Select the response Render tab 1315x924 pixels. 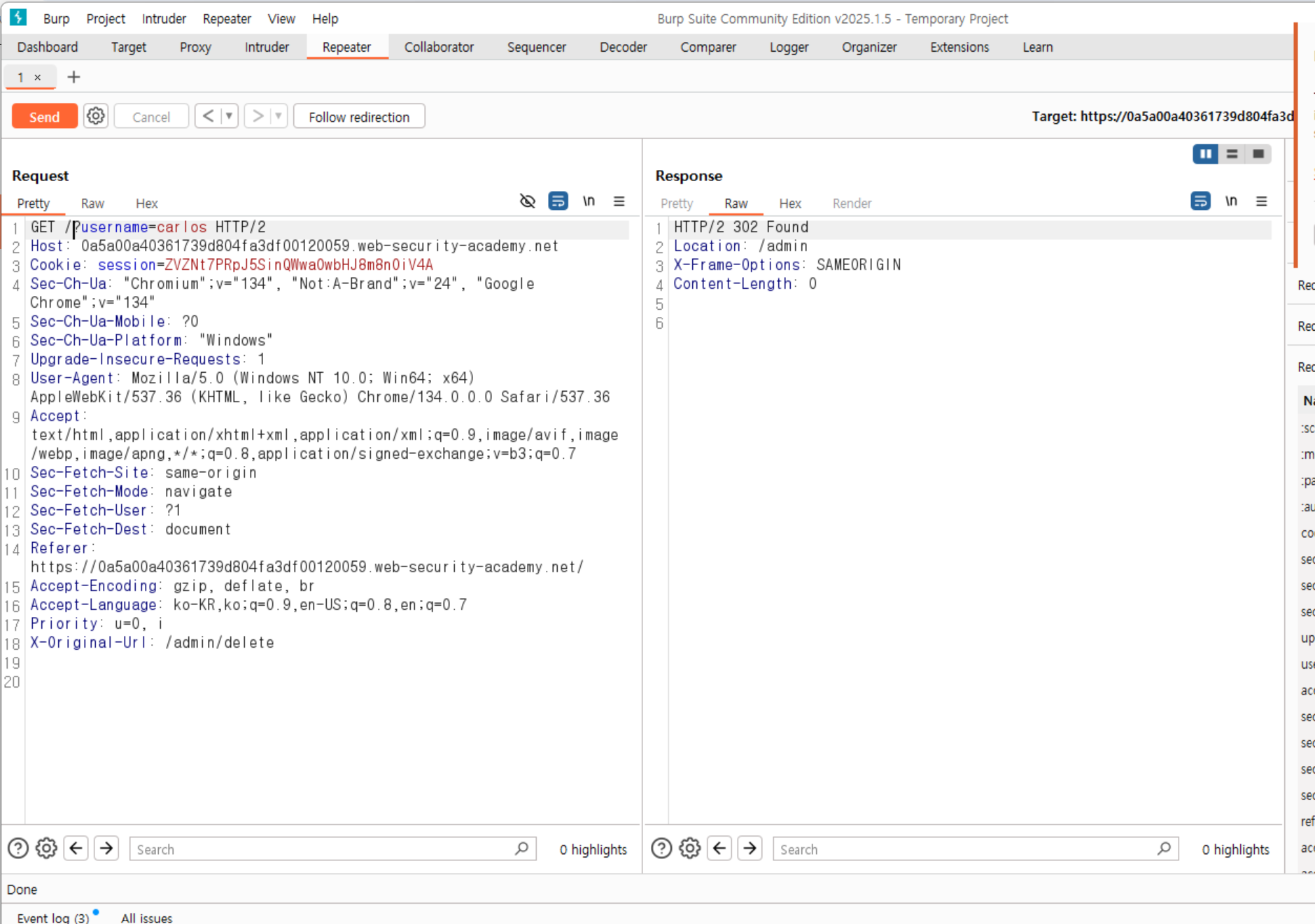point(852,203)
